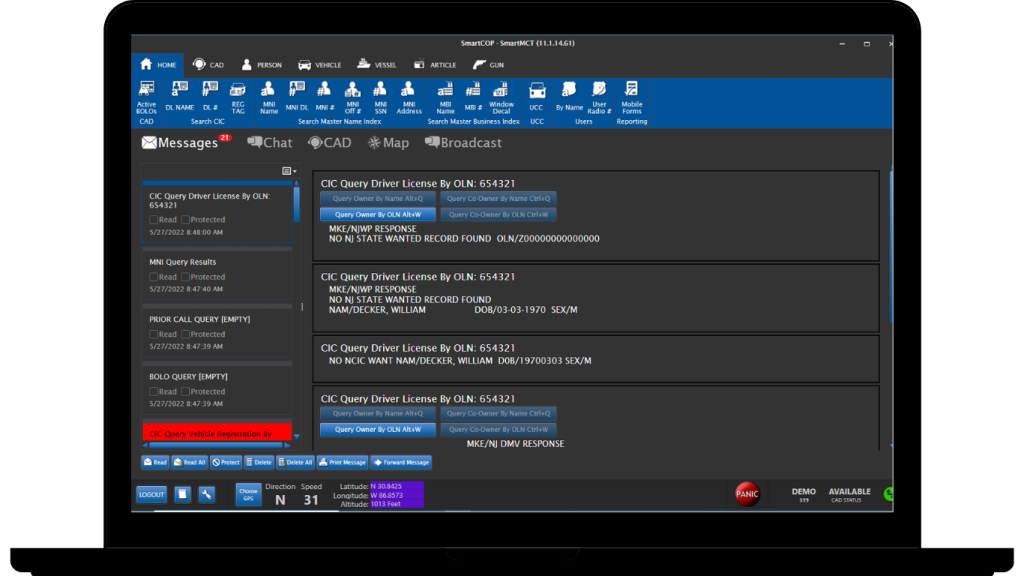1024x576 pixels.
Task: Open Mobile Forms reporting
Action: [632, 96]
